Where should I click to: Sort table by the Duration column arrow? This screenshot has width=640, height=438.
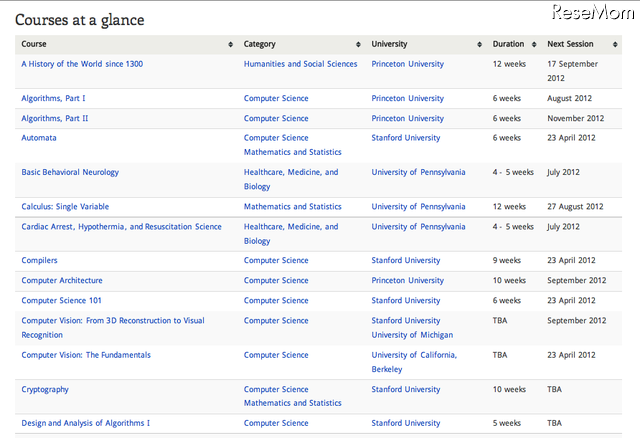pyautogui.click(x=534, y=44)
